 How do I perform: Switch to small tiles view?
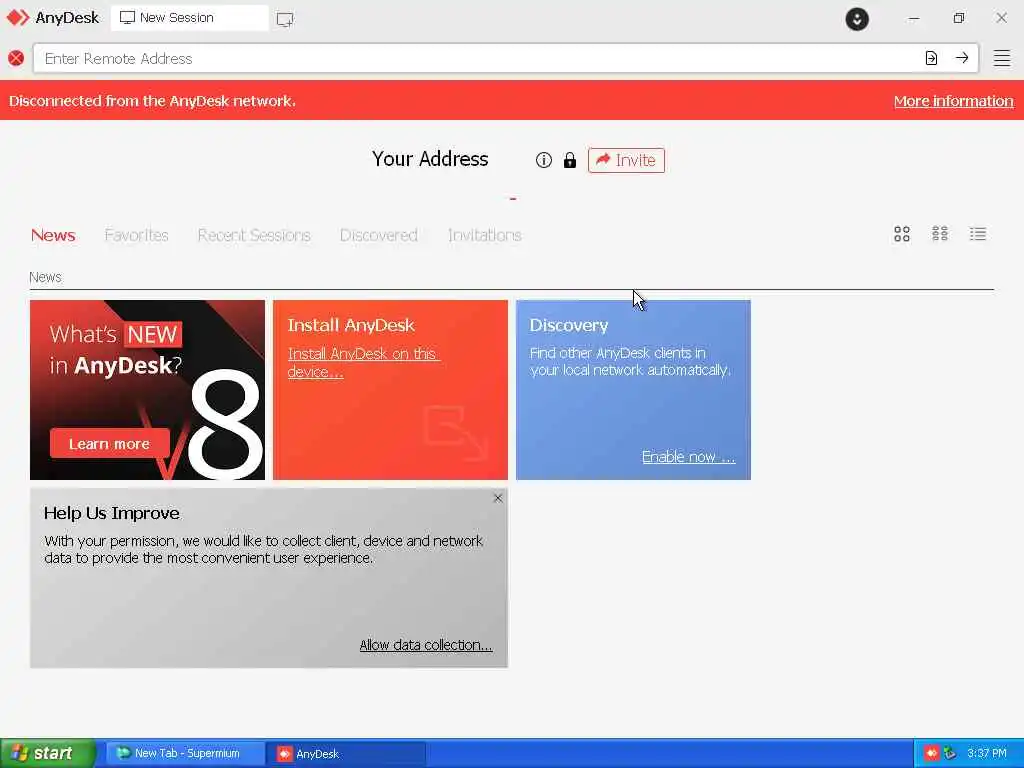pos(940,234)
